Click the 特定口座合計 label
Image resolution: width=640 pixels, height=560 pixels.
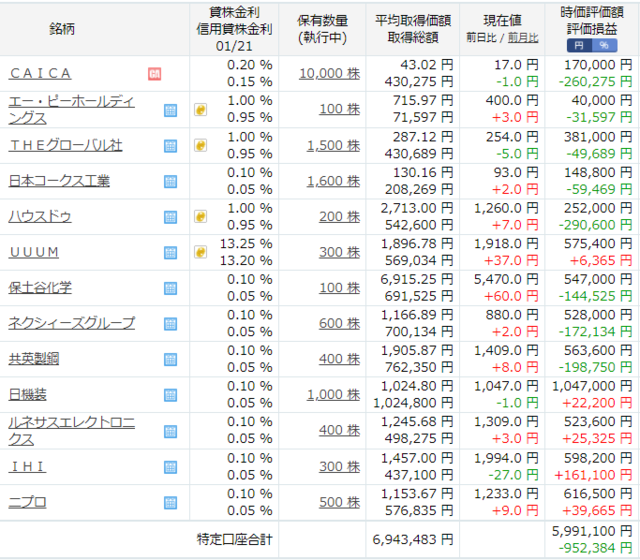234,540
